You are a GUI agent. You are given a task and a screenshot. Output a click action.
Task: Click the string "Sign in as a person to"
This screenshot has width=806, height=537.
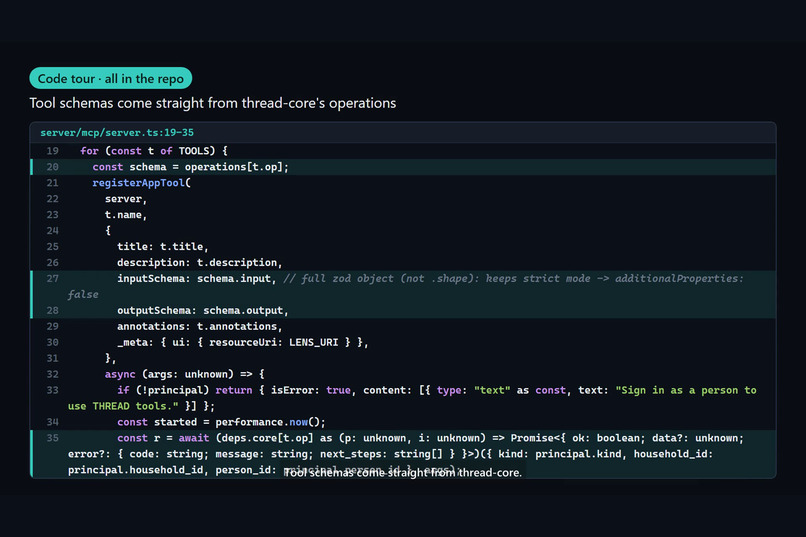click(686, 390)
